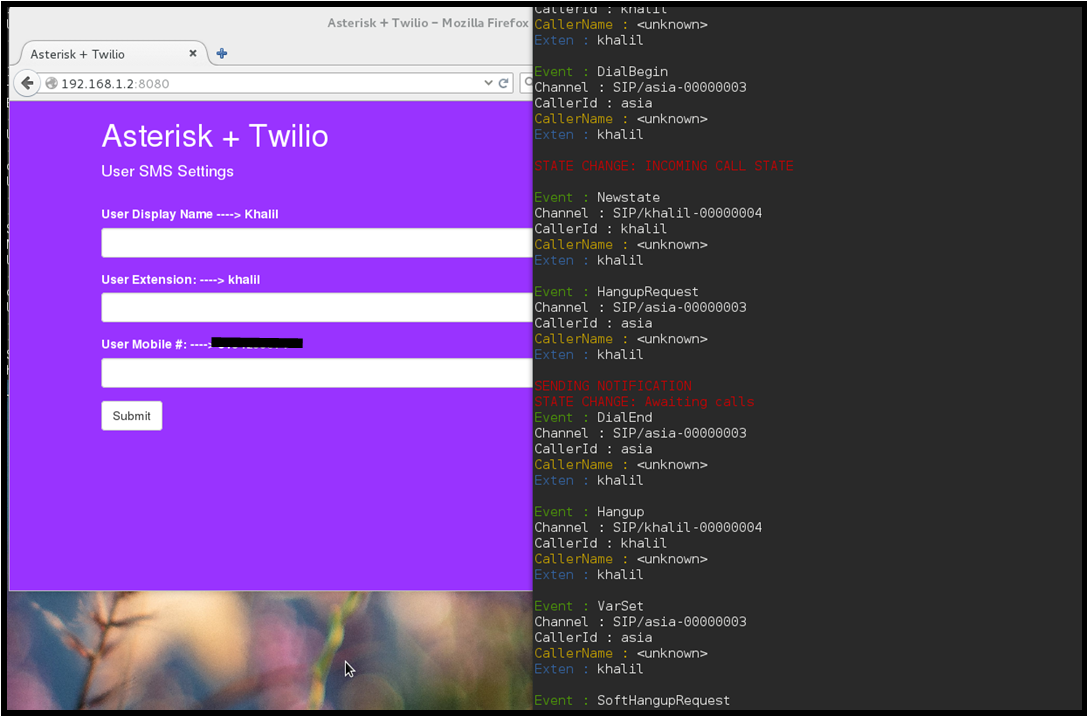Click the Submit button
Screen dimensions: 1087x716
(132, 416)
